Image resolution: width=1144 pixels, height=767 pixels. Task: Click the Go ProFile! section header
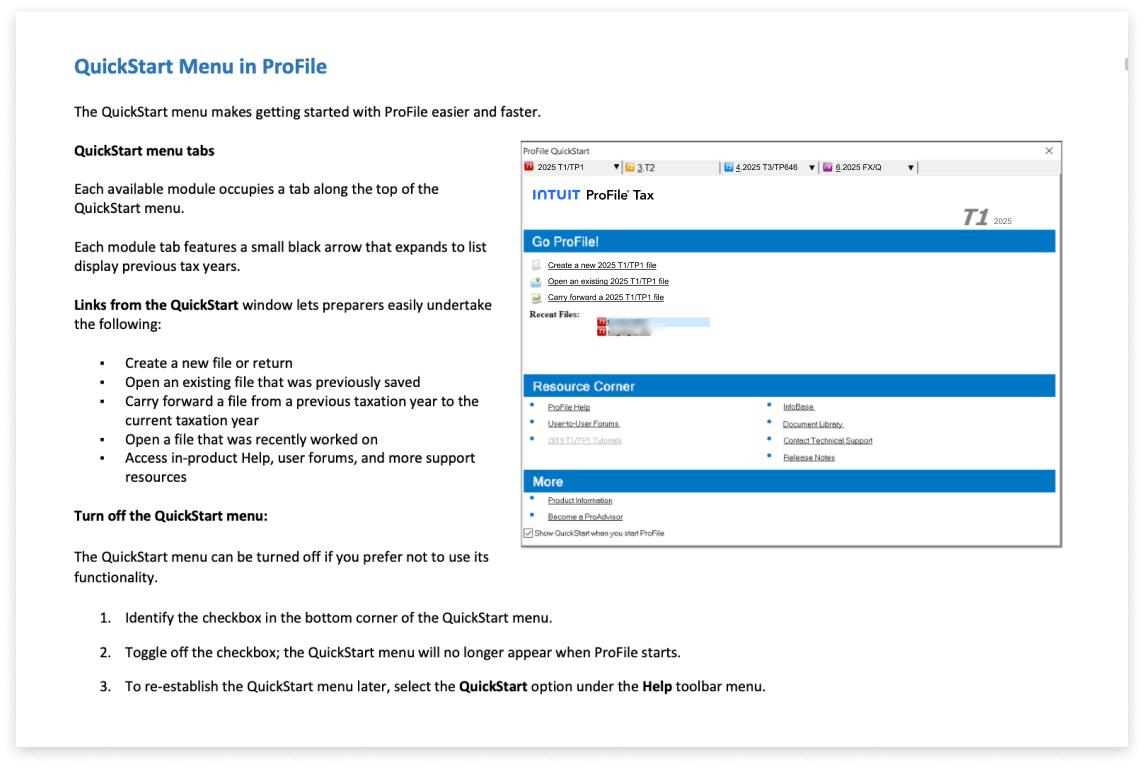[x=789, y=242]
